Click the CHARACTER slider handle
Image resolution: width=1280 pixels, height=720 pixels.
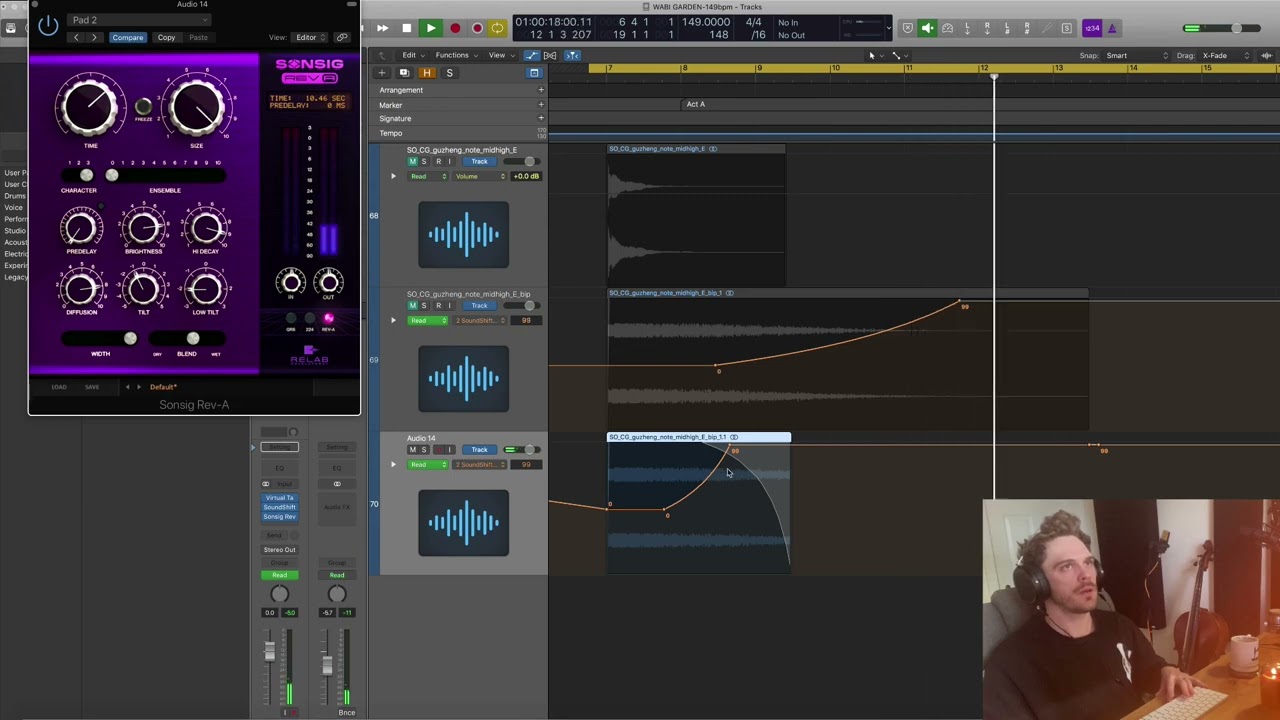point(86,175)
